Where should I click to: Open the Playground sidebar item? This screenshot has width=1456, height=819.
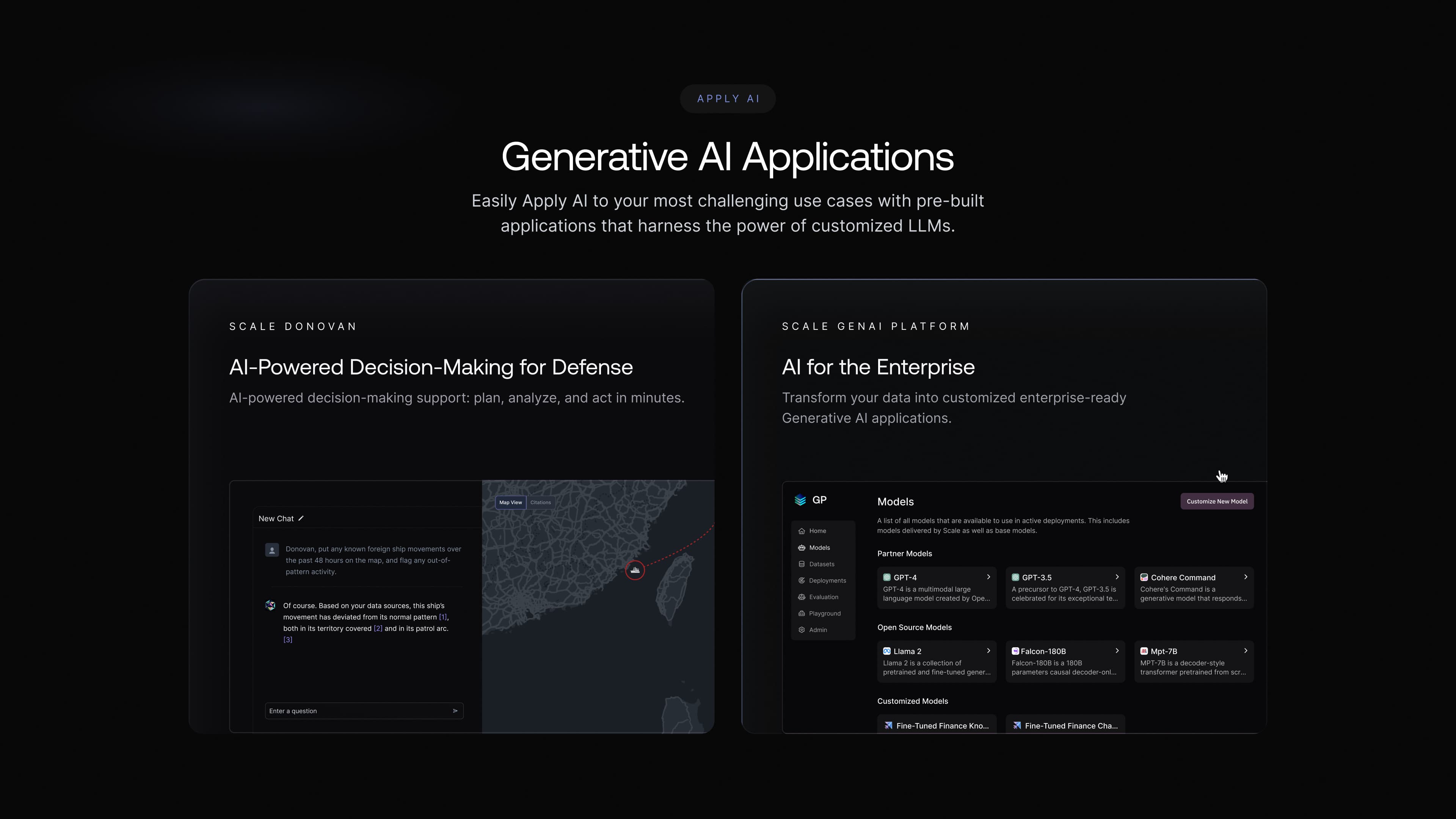(825, 613)
